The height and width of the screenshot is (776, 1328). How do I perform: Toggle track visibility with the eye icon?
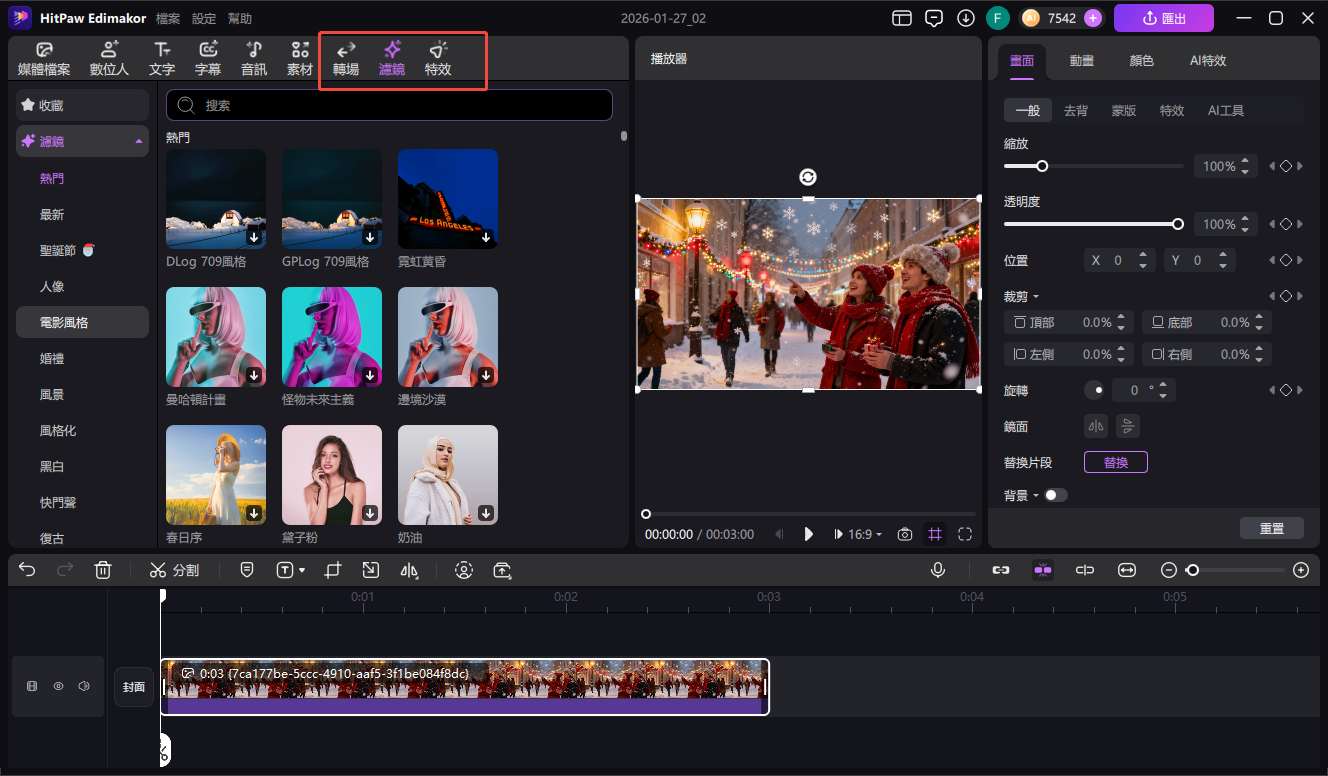[58, 686]
